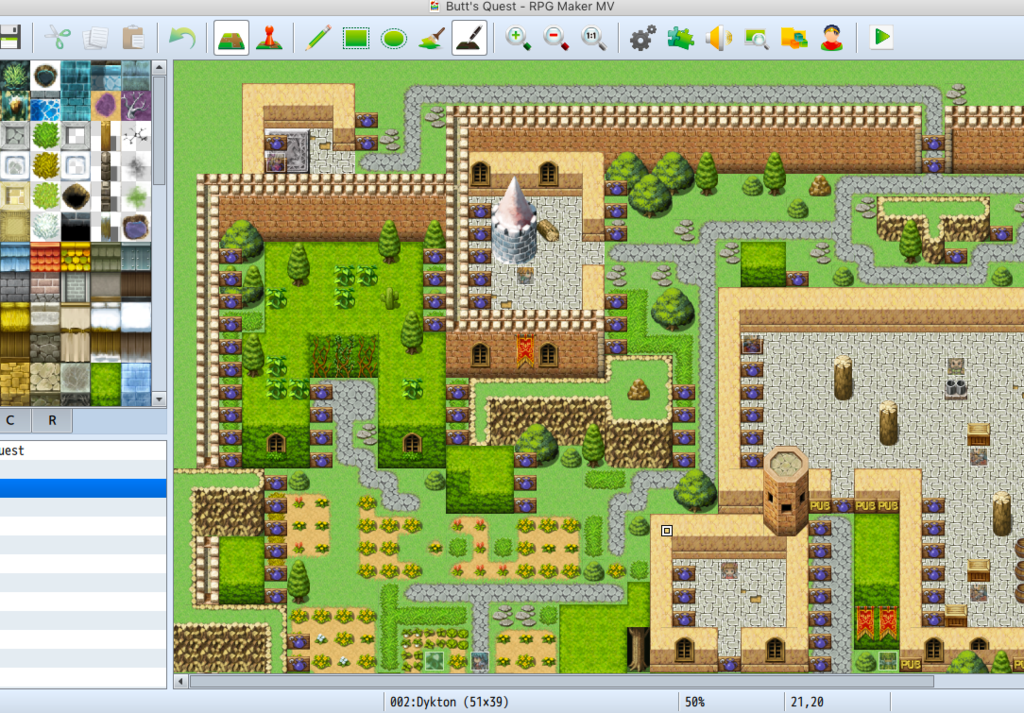Activate the Shadow Pen tool
The image size is (1024, 713).
tap(469, 39)
